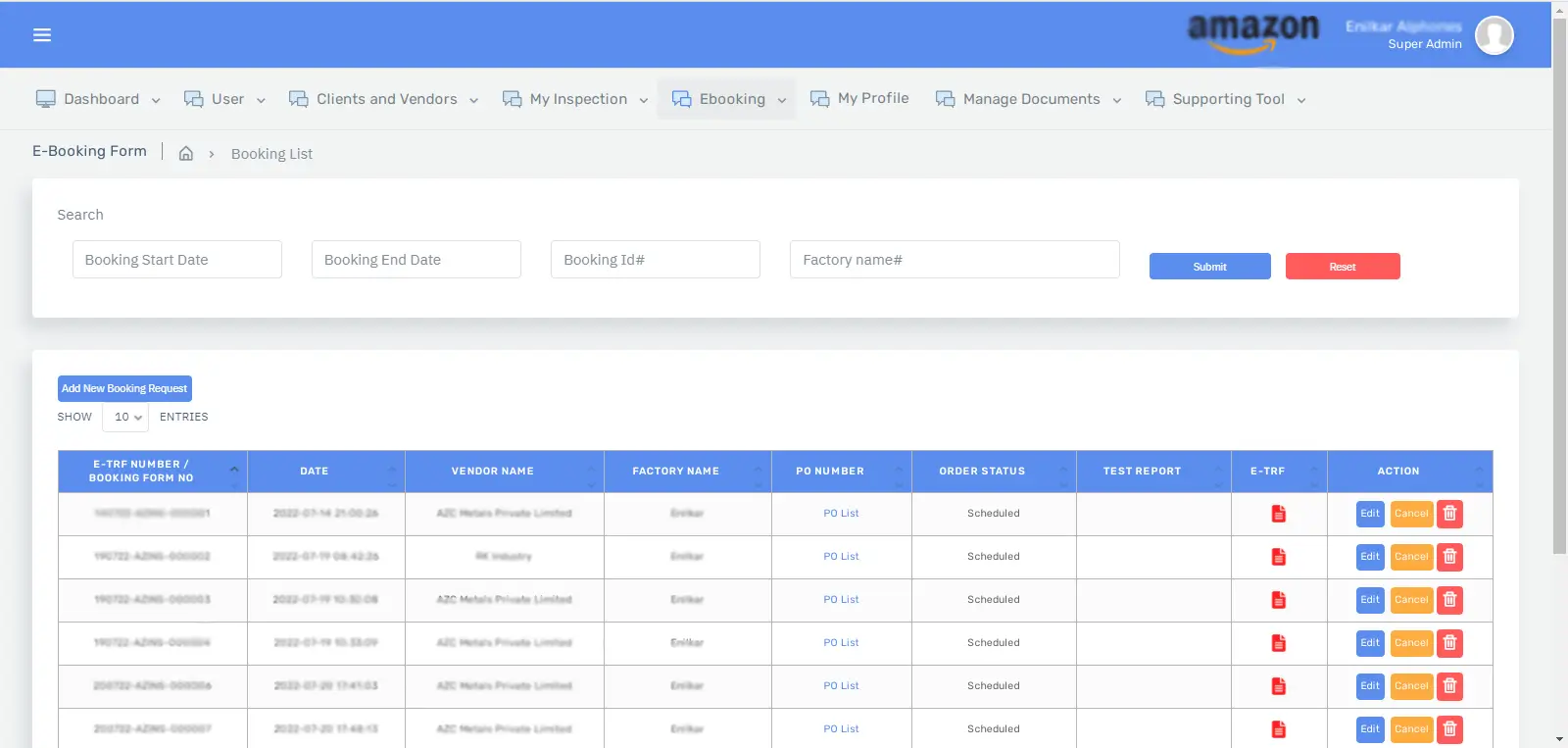Open the Clients and Vendors dropdown
Image resolution: width=1568 pixels, height=748 pixels.
coord(384,100)
